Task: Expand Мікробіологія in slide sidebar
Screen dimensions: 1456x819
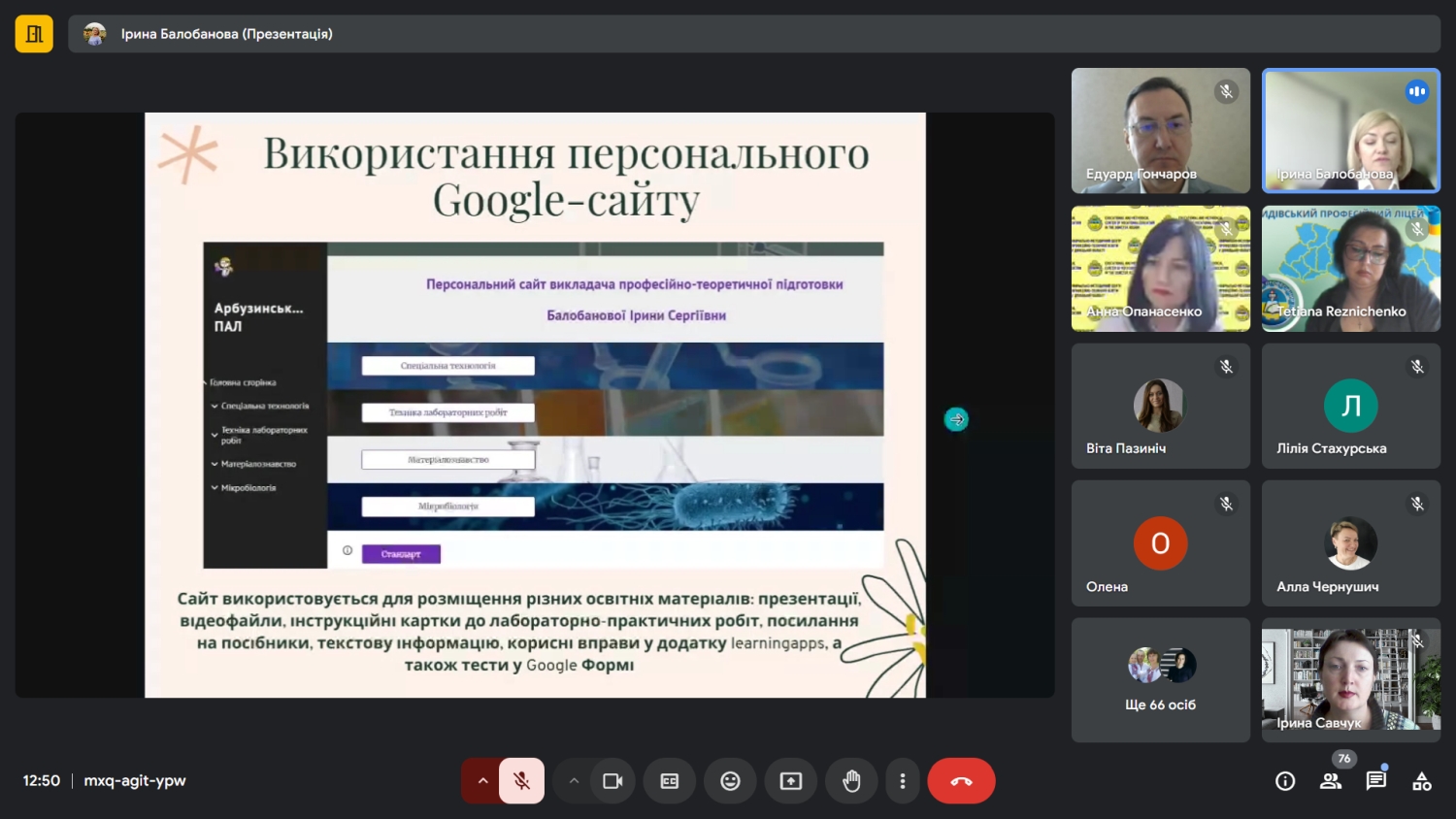Action: pyautogui.click(x=215, y=487)
